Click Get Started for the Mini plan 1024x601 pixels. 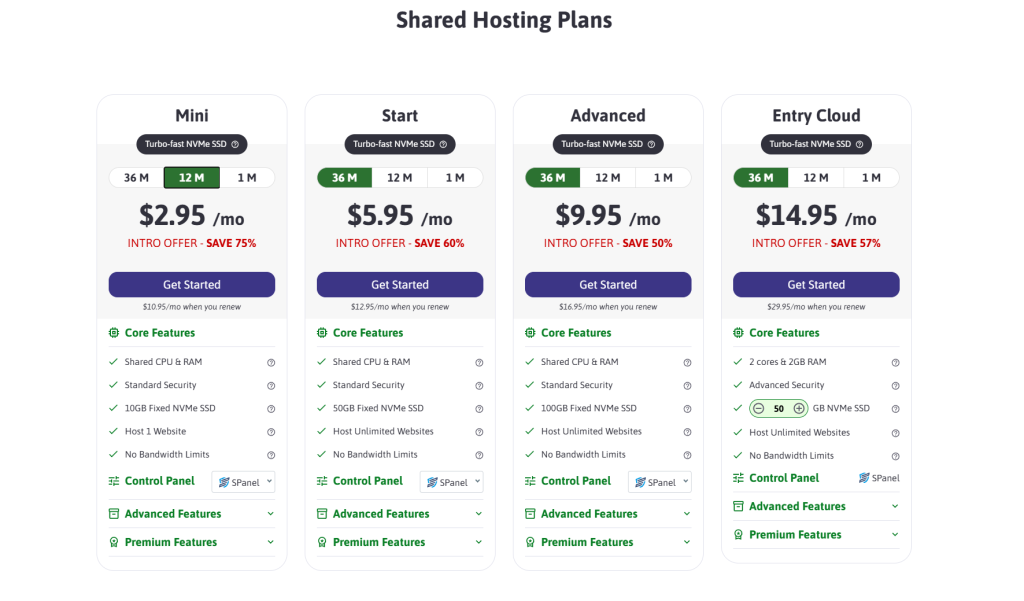[x=192, y=285]
